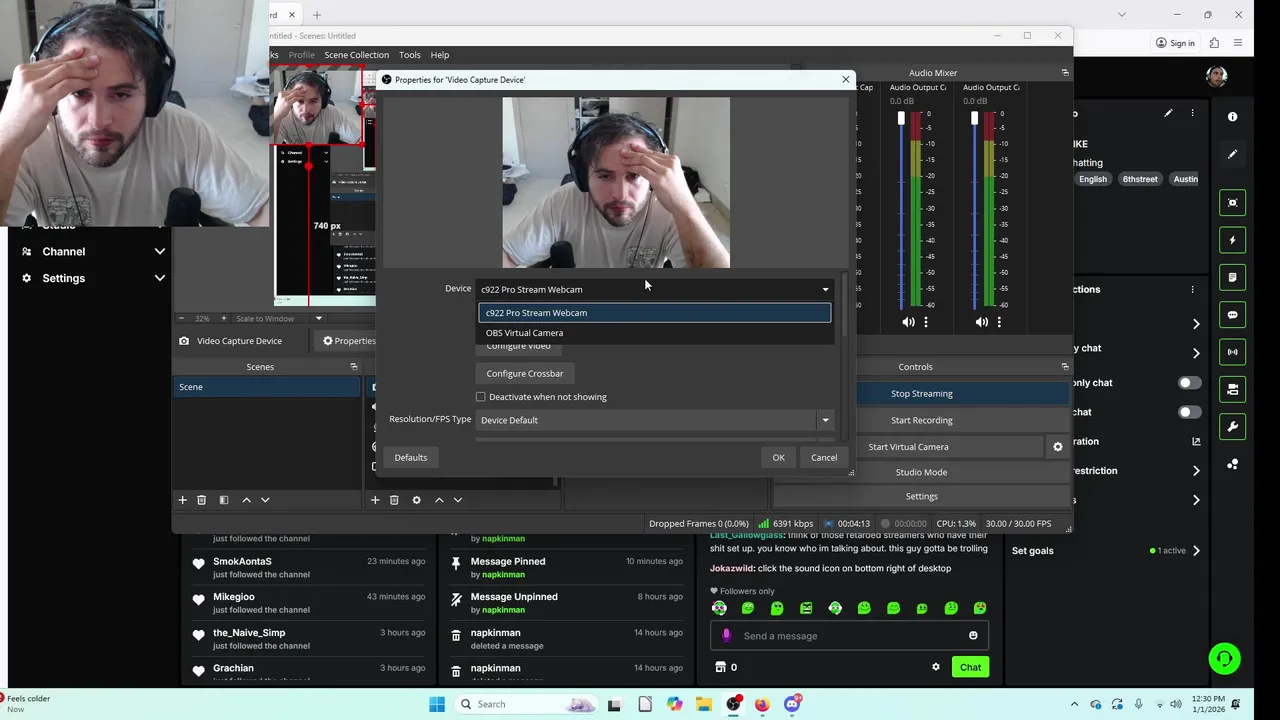Open lightning bolt quick actions in sidebar

1233,240
